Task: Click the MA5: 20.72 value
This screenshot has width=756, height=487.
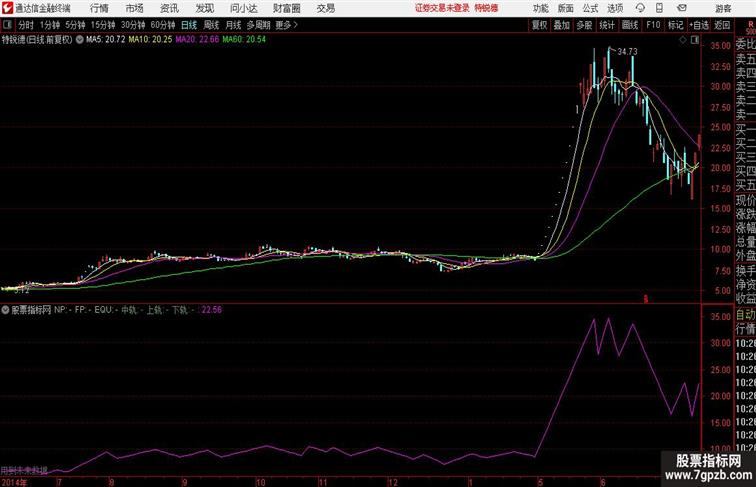Action: [106, 40]
